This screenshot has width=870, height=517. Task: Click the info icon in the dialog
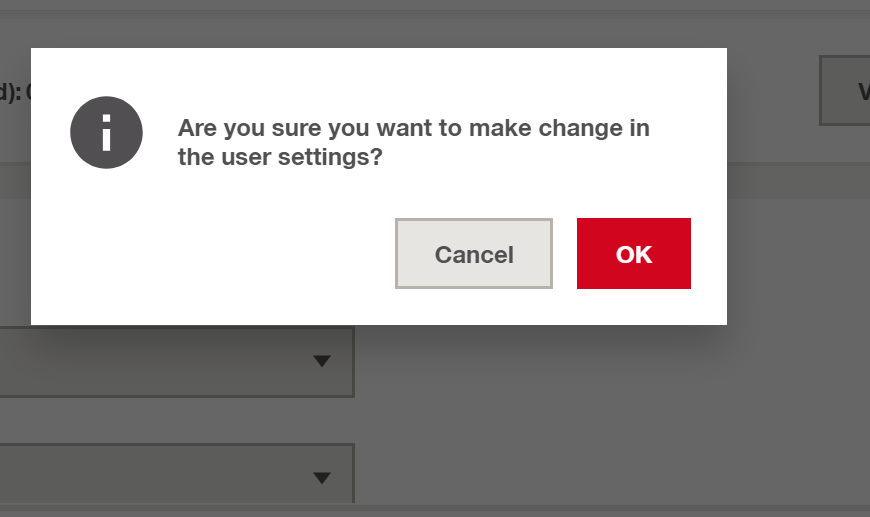point(106,133)
